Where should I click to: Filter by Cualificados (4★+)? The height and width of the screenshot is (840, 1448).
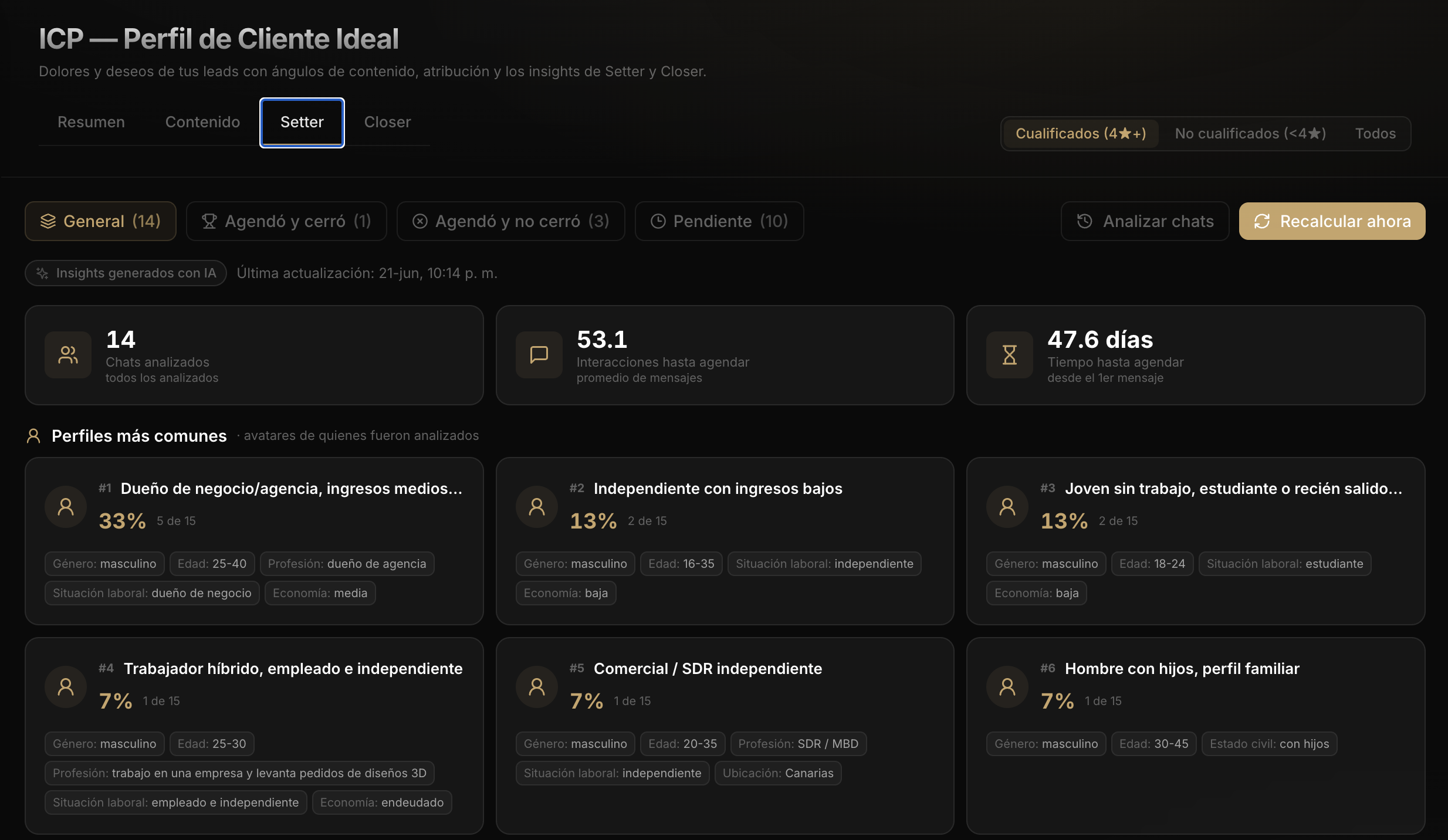click(1081, 134)
